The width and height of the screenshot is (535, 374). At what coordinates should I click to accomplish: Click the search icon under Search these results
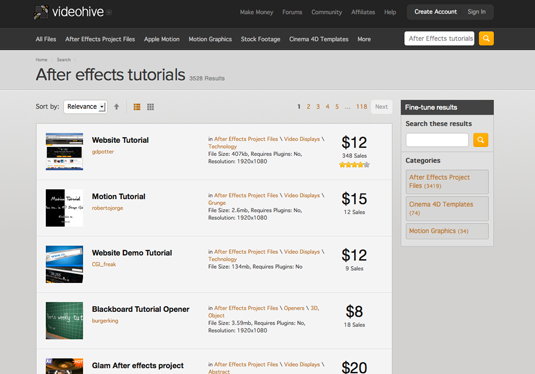[x=480, y=140]
